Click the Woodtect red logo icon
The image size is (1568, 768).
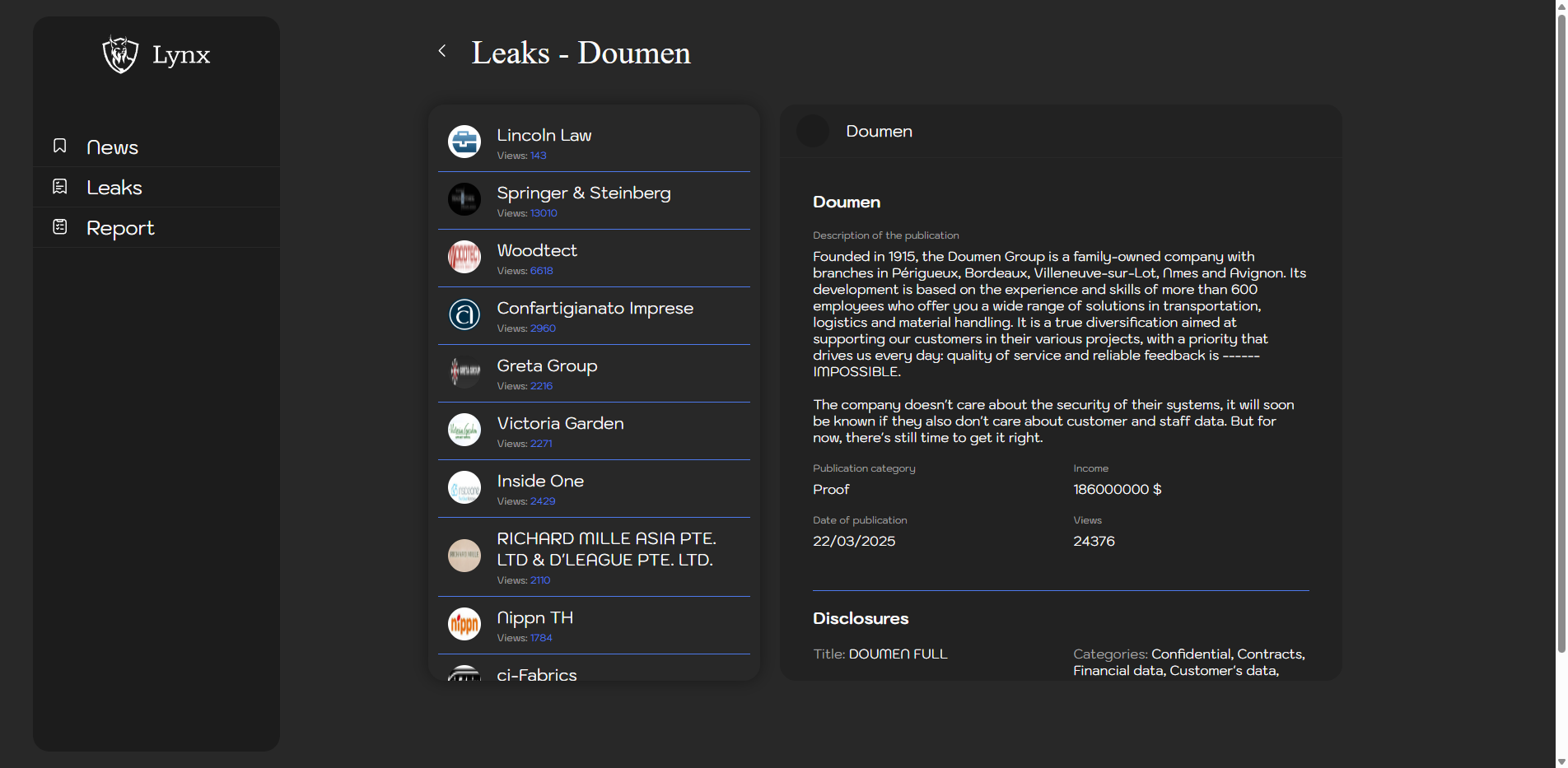tap(464, 257)
